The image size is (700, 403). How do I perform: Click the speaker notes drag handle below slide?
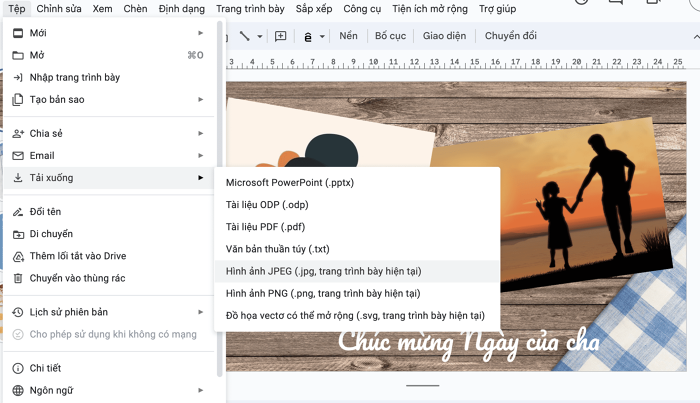tap(422, 386)
